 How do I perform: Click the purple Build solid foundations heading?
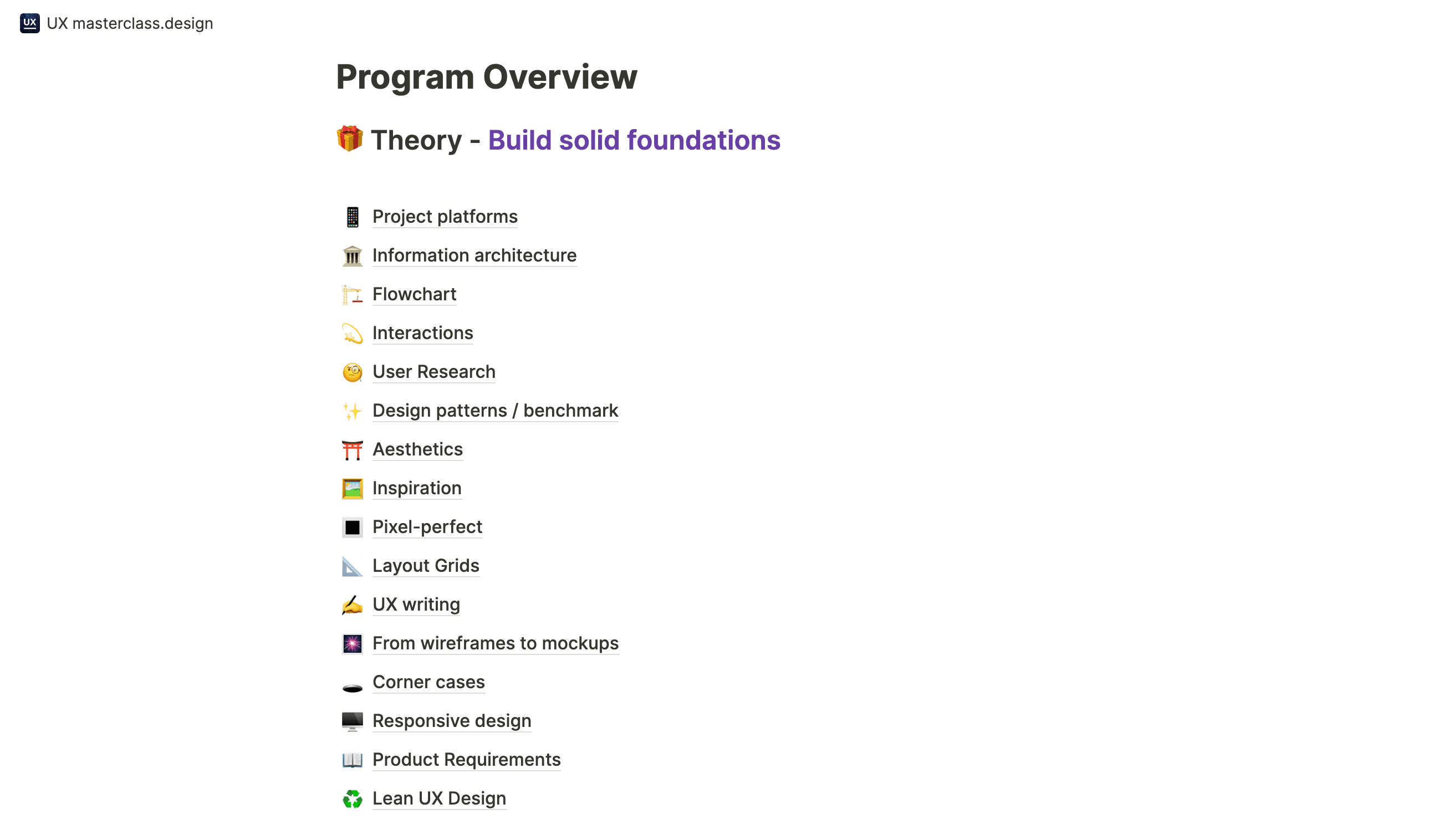tap(634, 140)
